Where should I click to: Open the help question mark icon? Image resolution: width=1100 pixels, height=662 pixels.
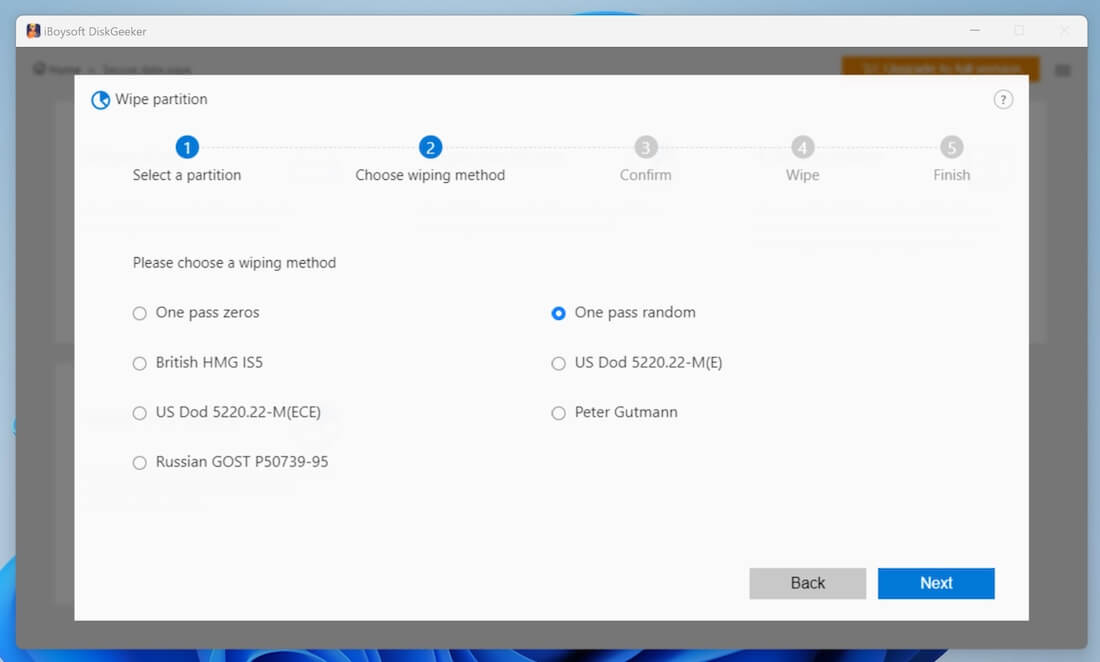point(1002,100)
